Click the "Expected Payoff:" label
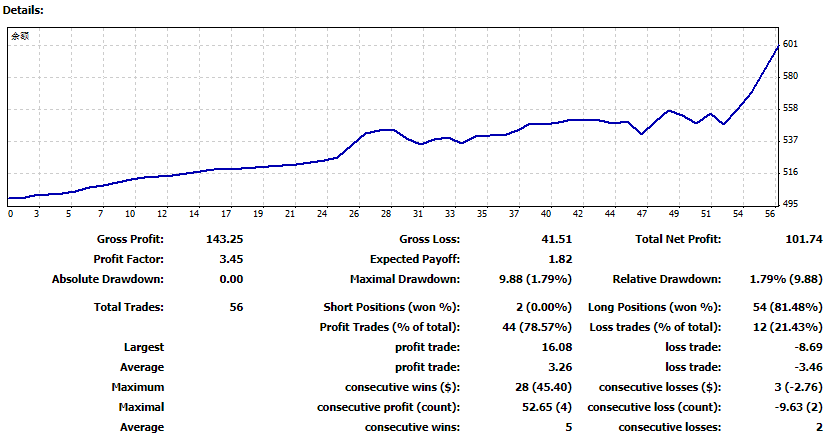The height and width of the screenshot is (435, 827). 416,259
